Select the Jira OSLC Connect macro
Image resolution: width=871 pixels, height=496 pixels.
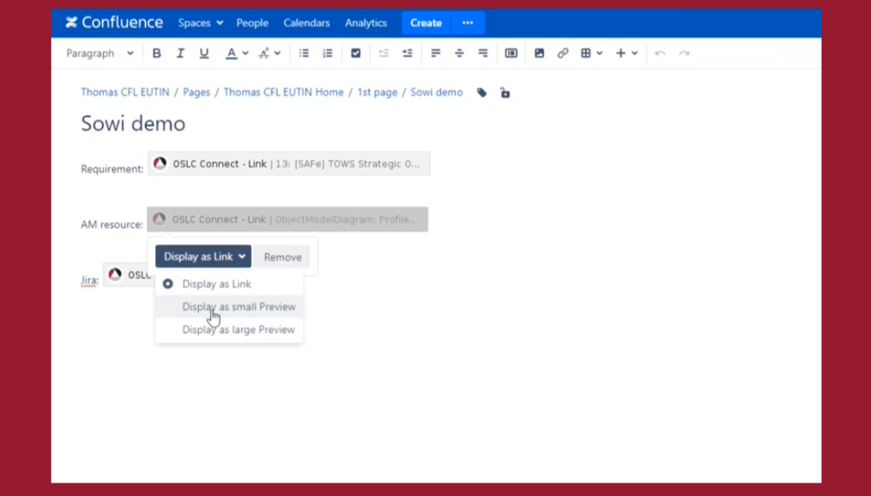point(129,275)
